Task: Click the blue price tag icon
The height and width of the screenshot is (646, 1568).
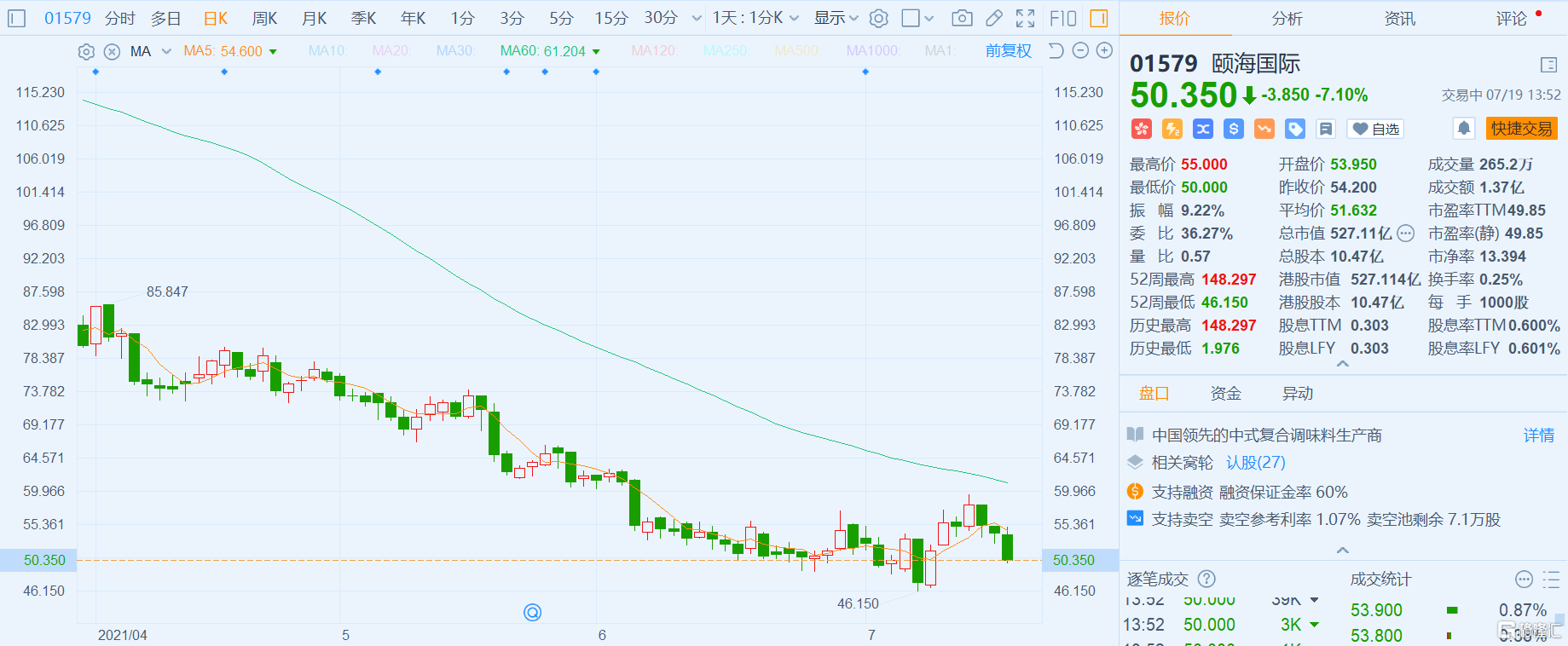Action: (1295, 129)
